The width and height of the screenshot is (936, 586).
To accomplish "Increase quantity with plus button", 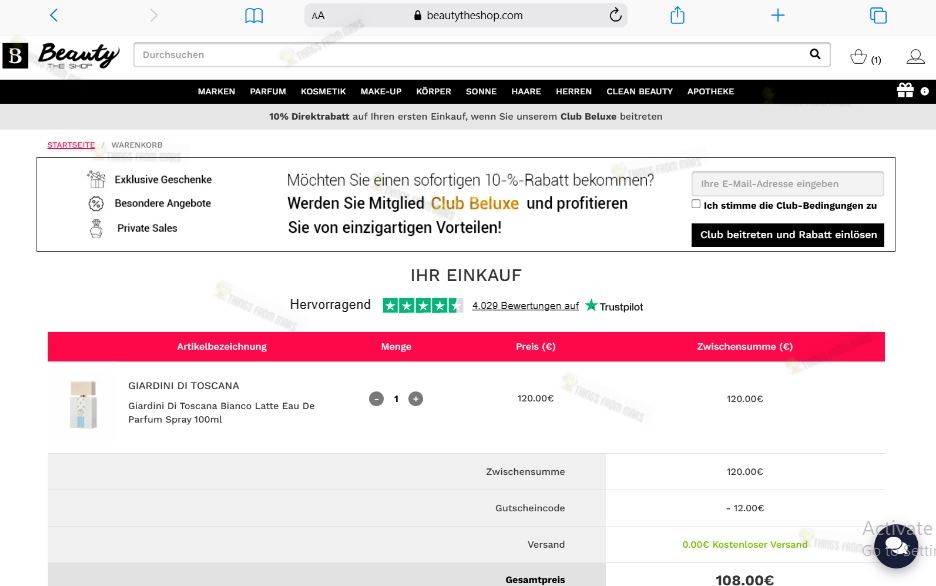I will point(415,399).
